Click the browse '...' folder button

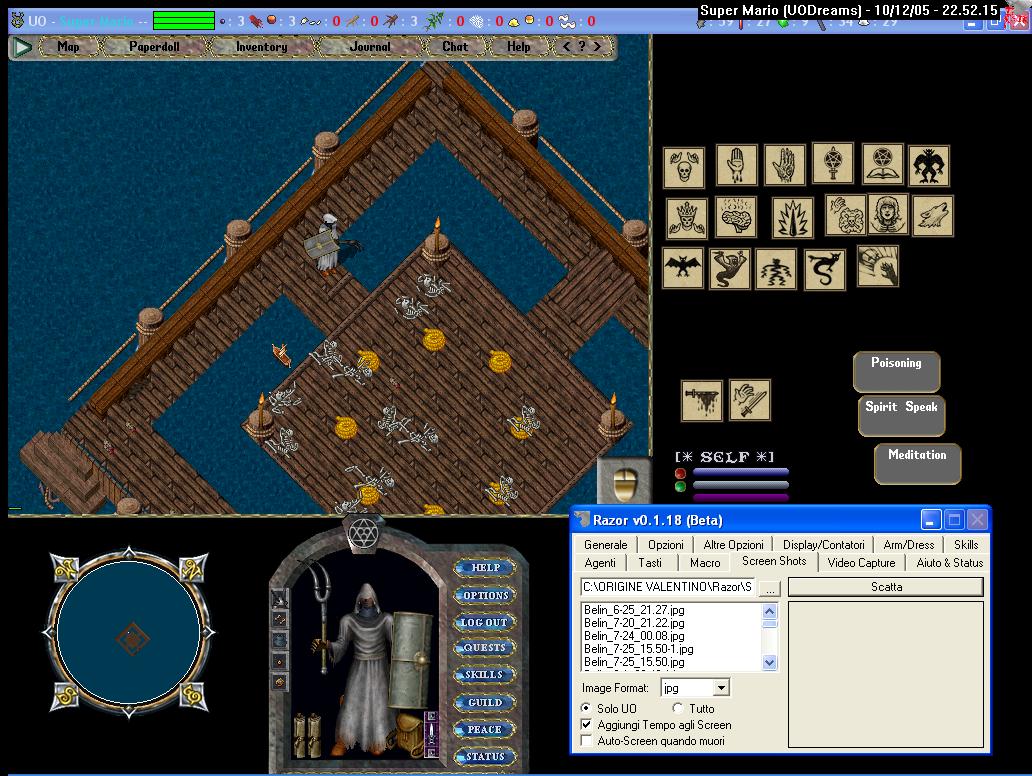770,587
